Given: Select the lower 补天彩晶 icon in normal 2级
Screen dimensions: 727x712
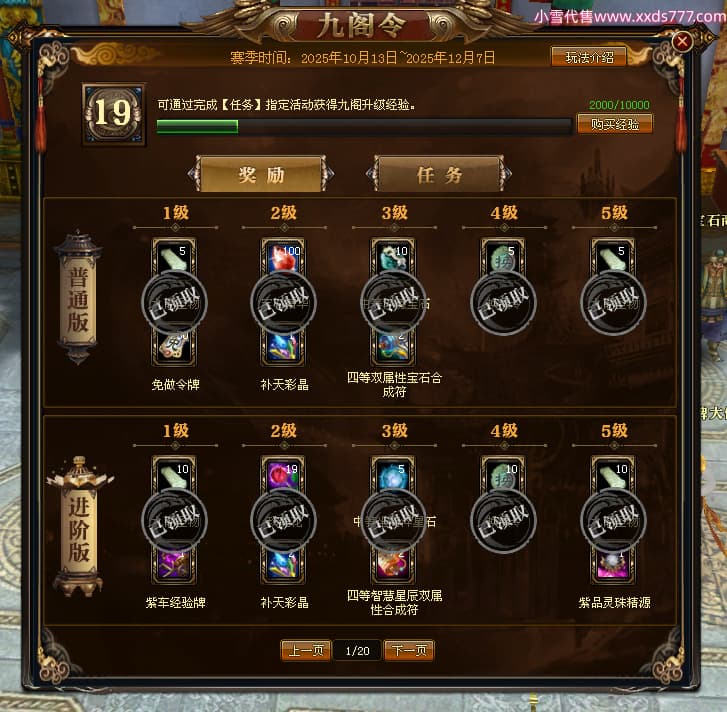Looking at the screenshot, I should (x=283, y=347).
